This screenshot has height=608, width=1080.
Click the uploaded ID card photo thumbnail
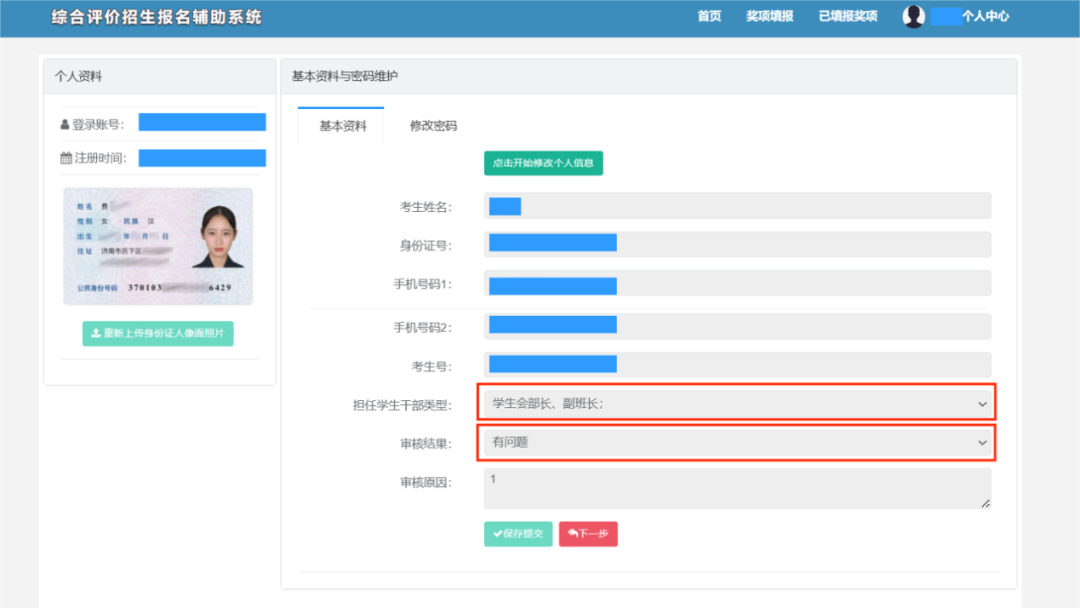[158, 246]
